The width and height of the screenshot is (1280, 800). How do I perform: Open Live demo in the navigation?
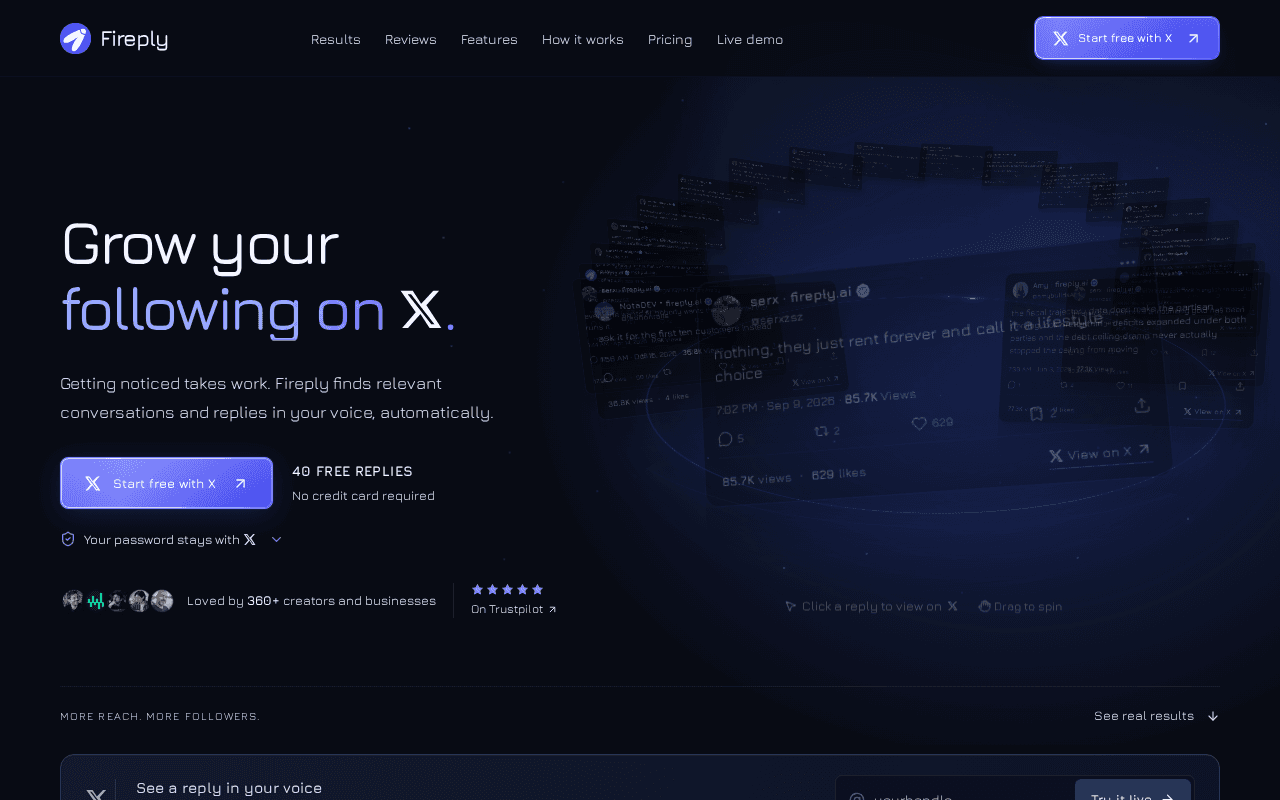750,39
